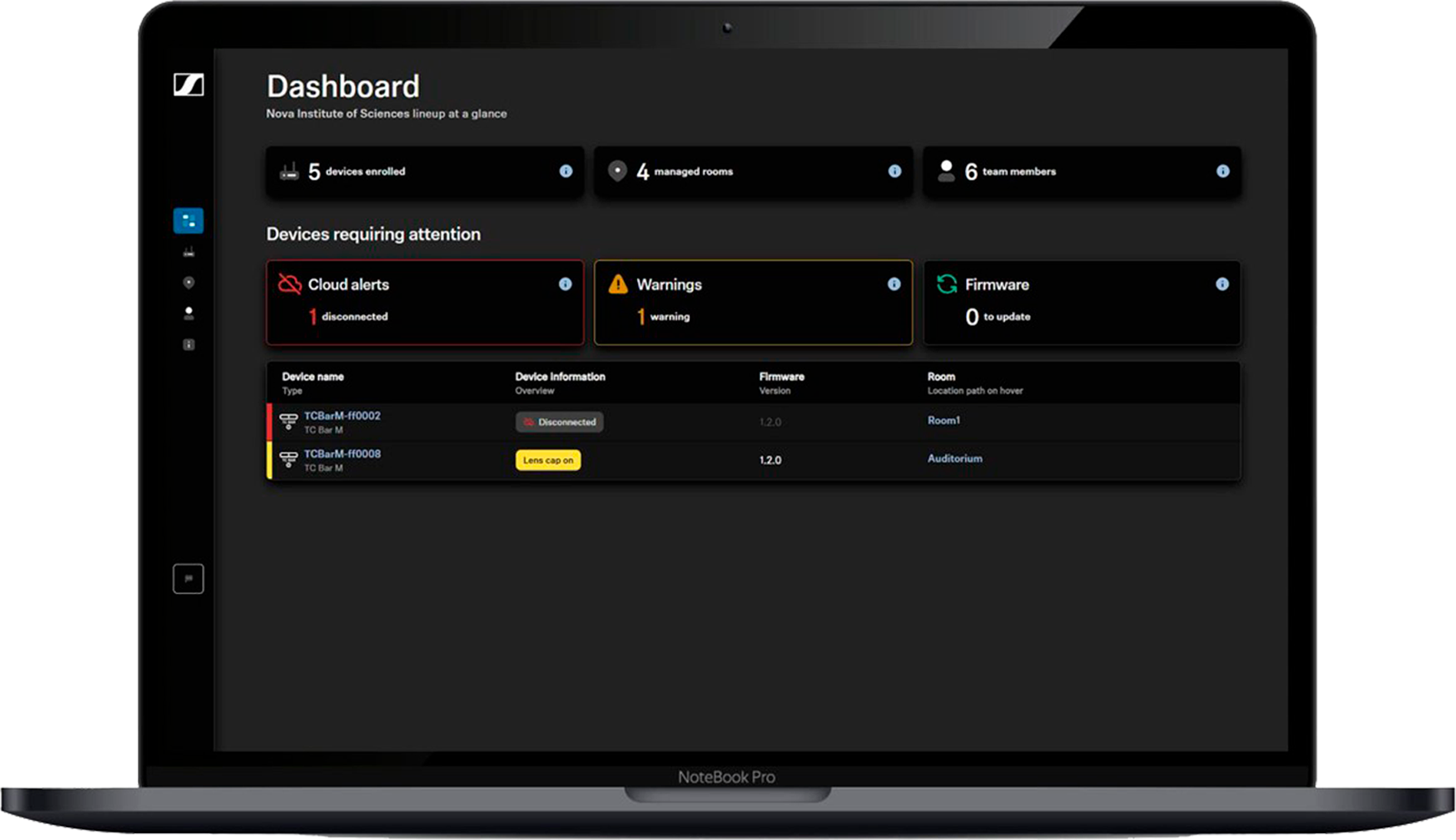Open the Auditorium room link

pyautogui.click(x=954, y=459)
